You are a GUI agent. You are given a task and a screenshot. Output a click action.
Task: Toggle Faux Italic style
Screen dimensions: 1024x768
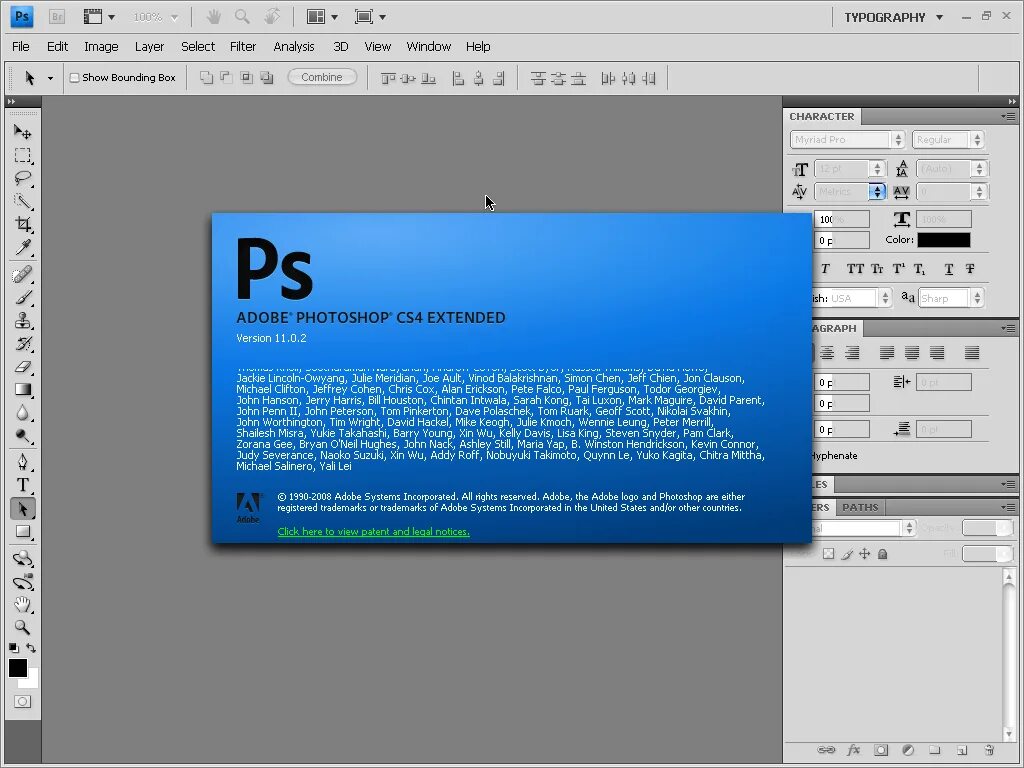(825, 269)
